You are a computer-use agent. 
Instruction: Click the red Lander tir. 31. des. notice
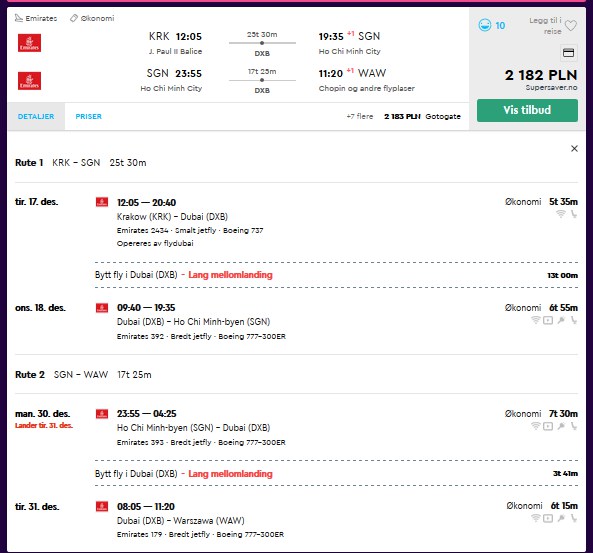coord(44,425)
